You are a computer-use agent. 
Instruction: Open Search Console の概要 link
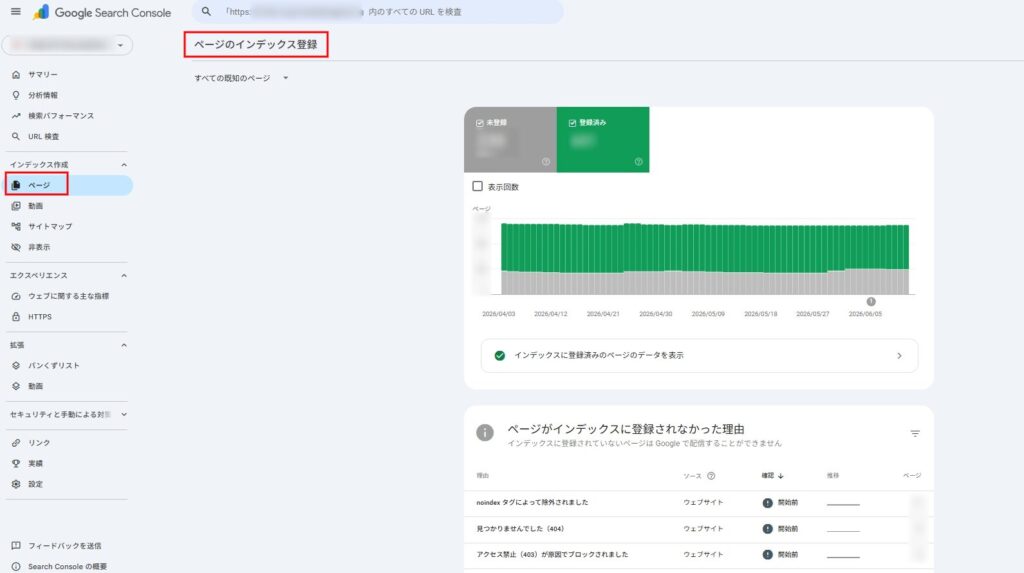(67, 566)
